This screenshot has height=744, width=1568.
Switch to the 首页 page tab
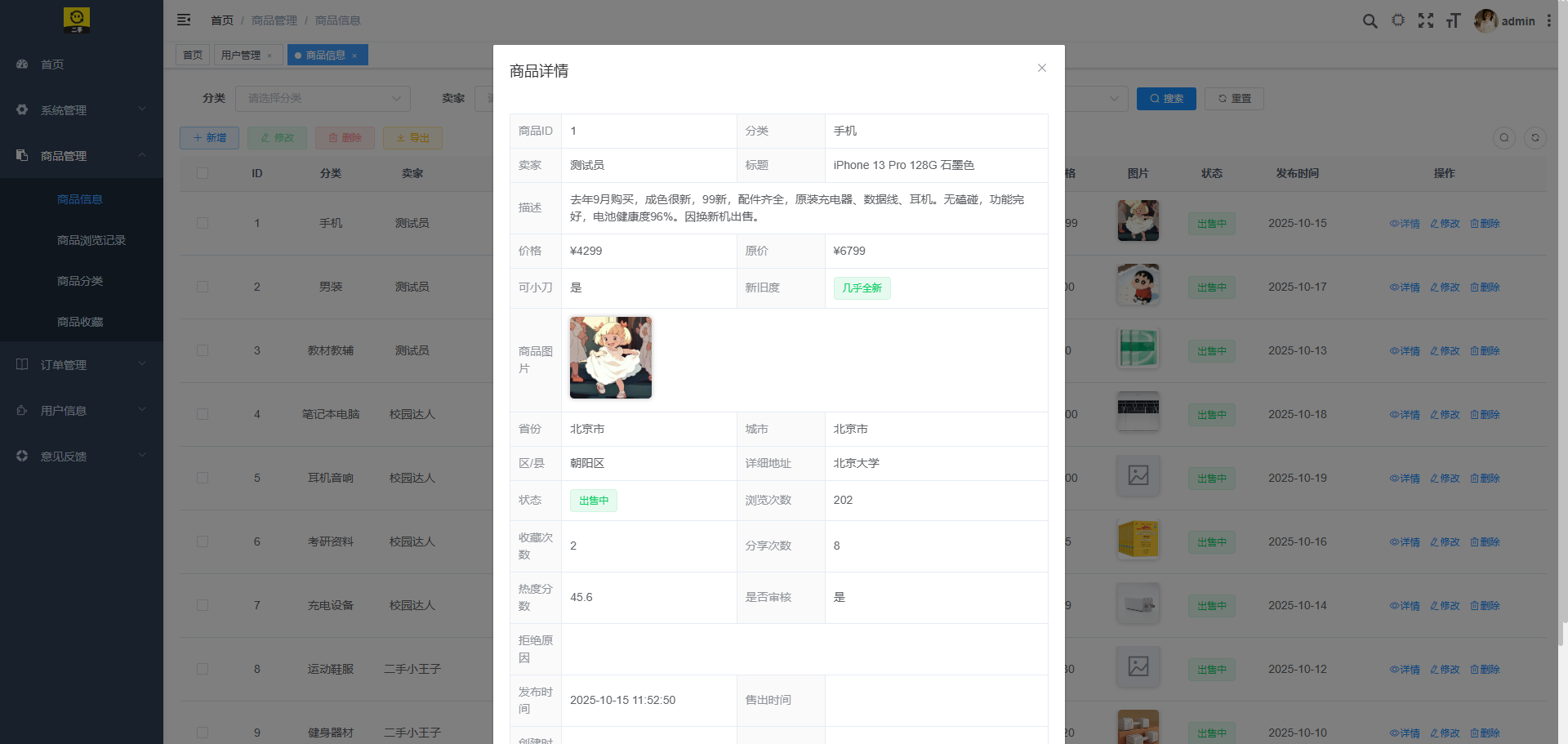click(x=193, y=55)
